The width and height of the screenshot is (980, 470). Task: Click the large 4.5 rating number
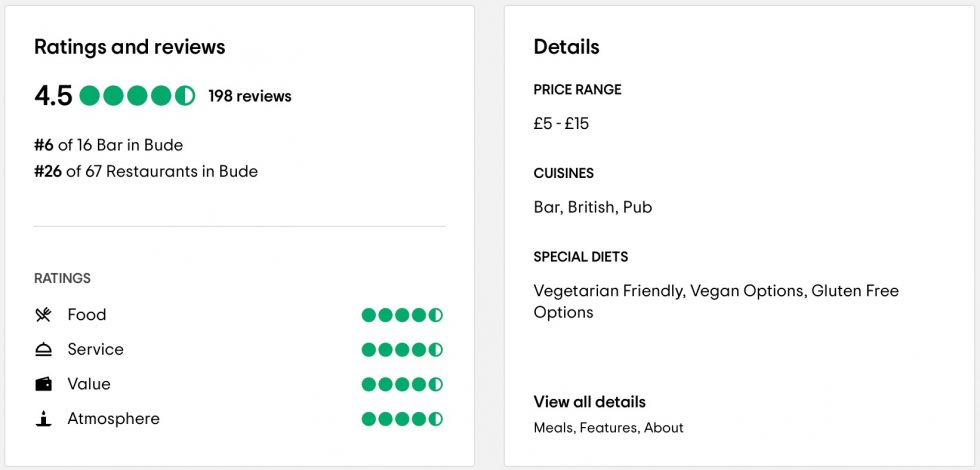coord(53,96)
